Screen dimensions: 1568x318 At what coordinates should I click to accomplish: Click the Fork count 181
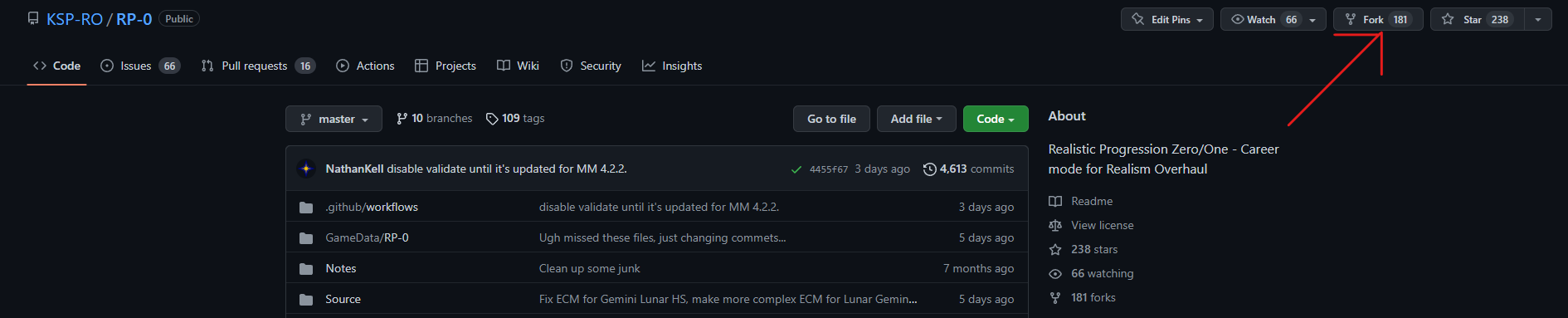tap(1400, 19)
